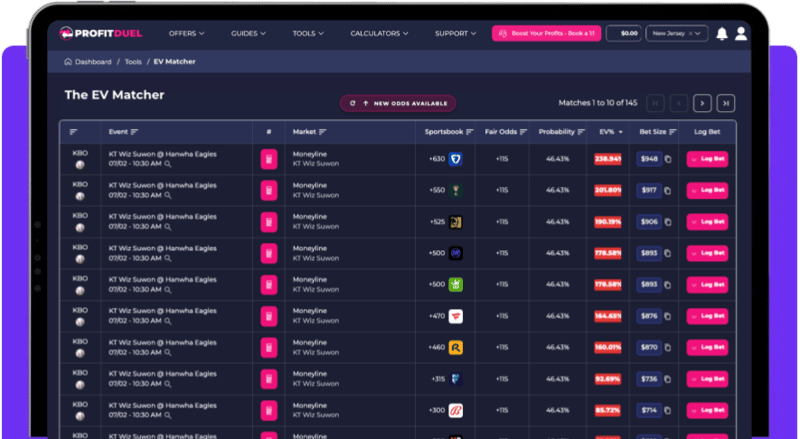This screenshot has width=800, height=439.
Task: Open the Support menu
Action: pos(455,34)
